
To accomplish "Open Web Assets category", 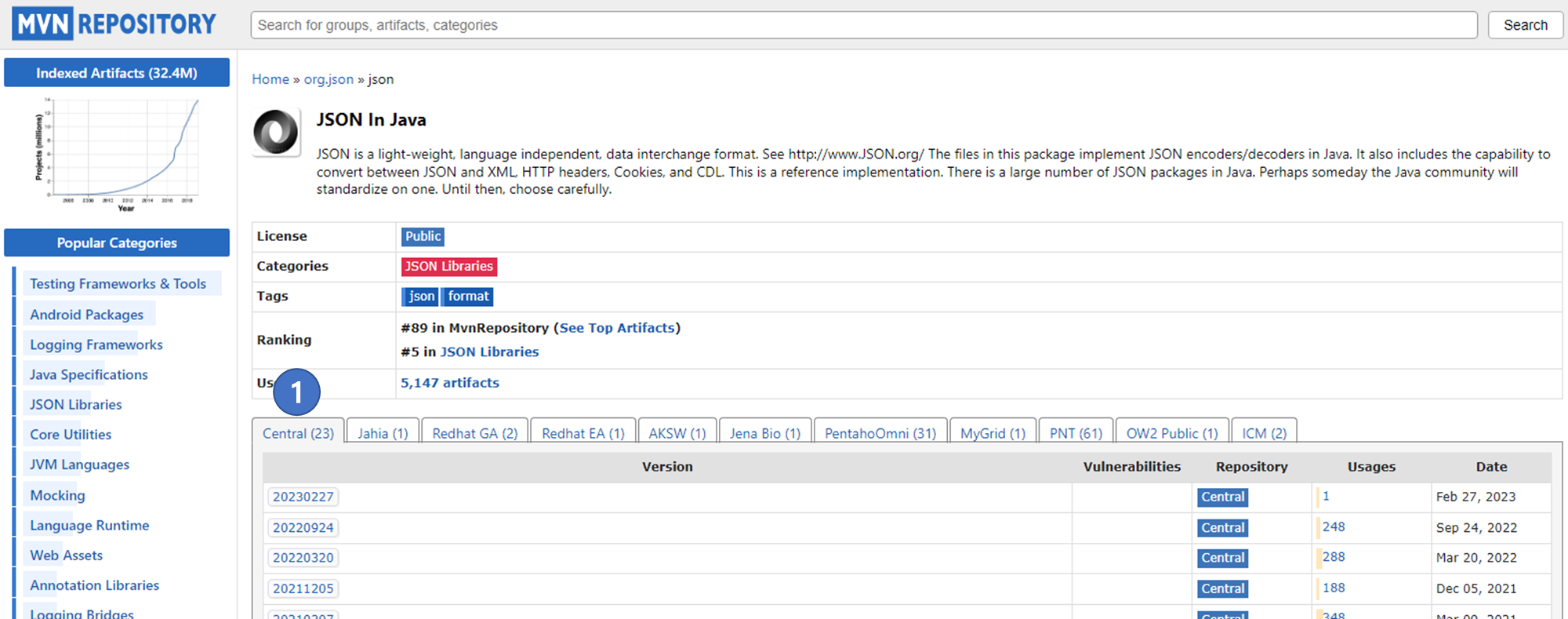I will (66, 555).
